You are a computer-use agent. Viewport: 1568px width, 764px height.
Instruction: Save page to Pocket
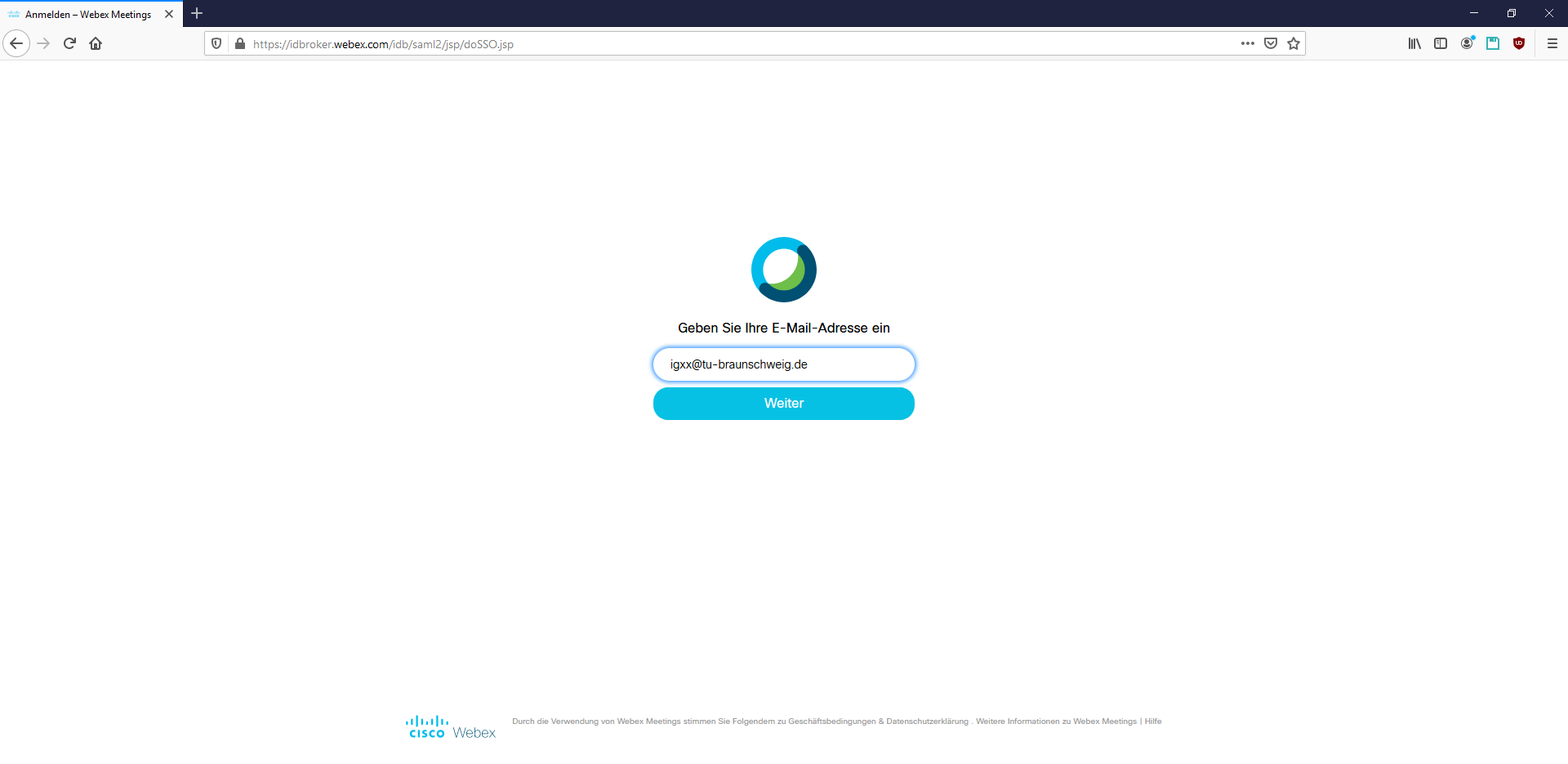[x=1271, y=43]
